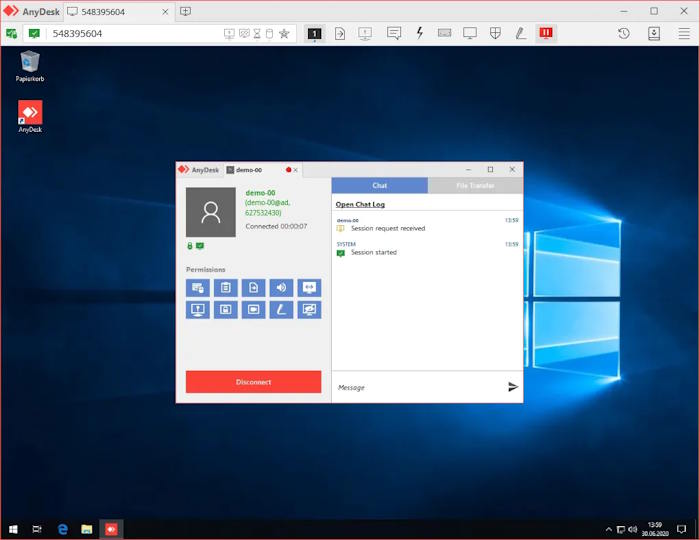The width and height of the screenshot is (700, 540).
Task: Open the Permissions shield icon in the toolbar
Action: tap(495, 33)
